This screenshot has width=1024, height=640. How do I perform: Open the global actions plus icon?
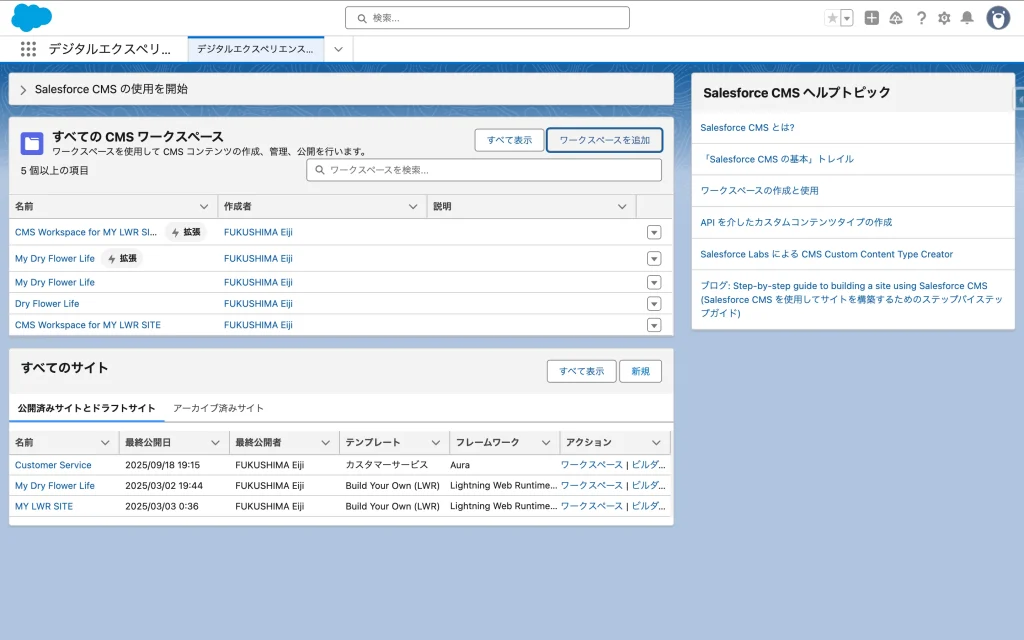tap(872, 18)
